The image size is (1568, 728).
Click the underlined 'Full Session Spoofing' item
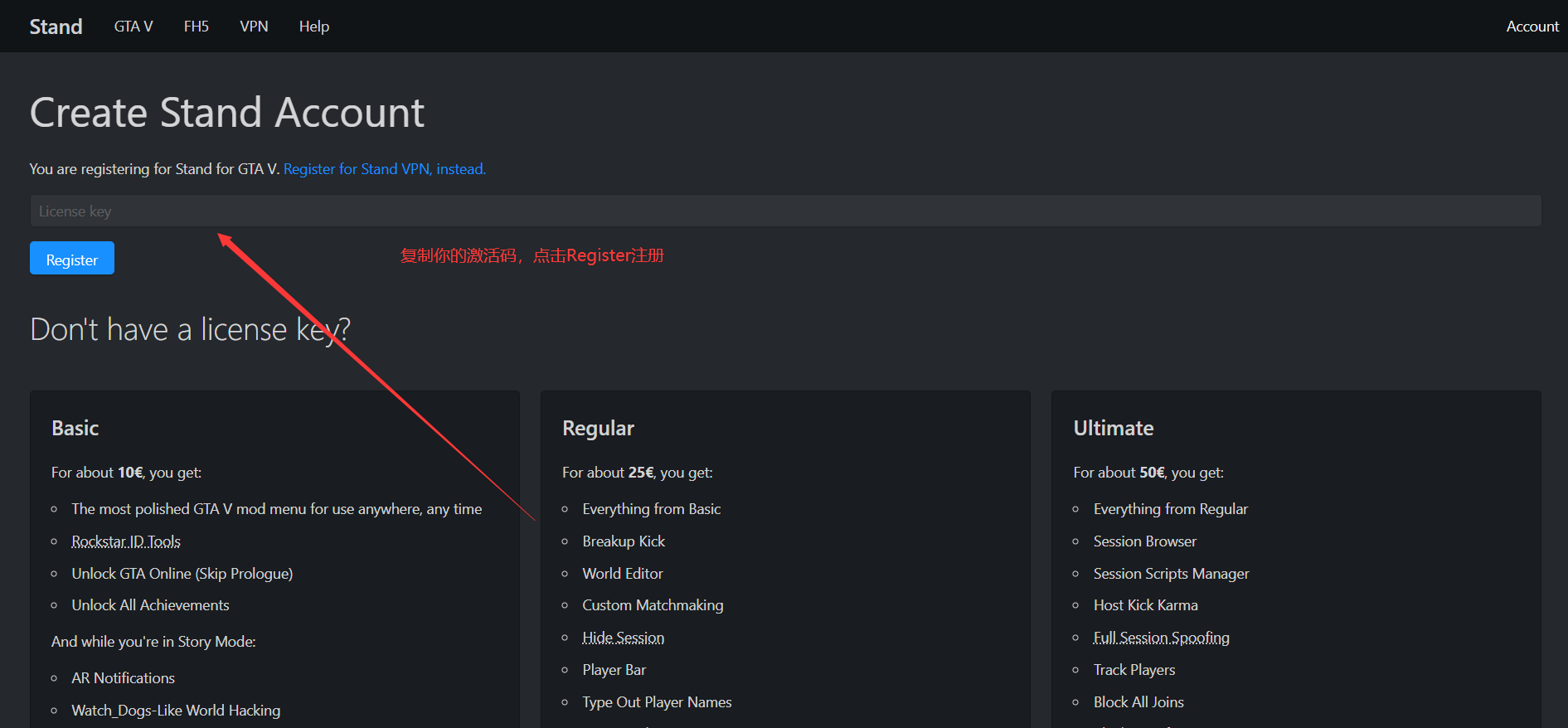click(1162, 638)
